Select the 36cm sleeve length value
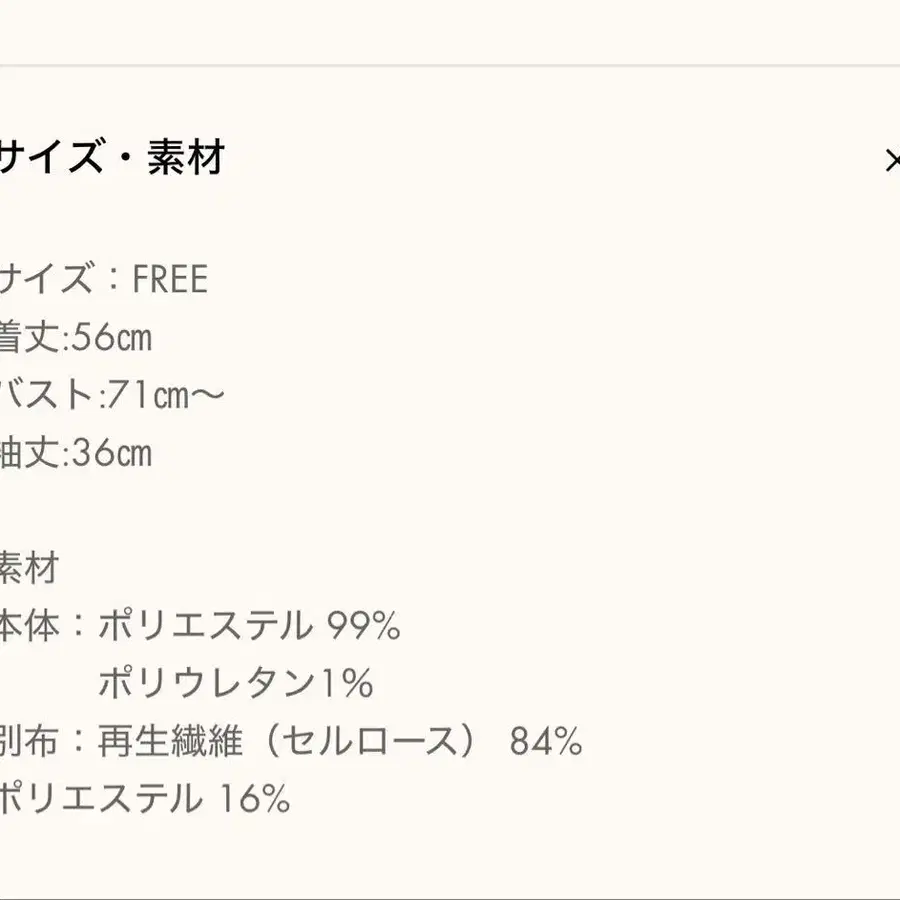 click(x=111, y=453)
